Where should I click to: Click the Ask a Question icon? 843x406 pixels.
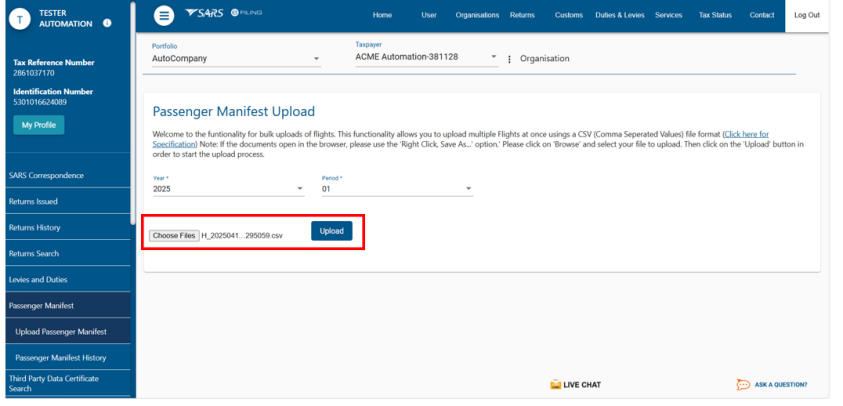pos(743,384)
